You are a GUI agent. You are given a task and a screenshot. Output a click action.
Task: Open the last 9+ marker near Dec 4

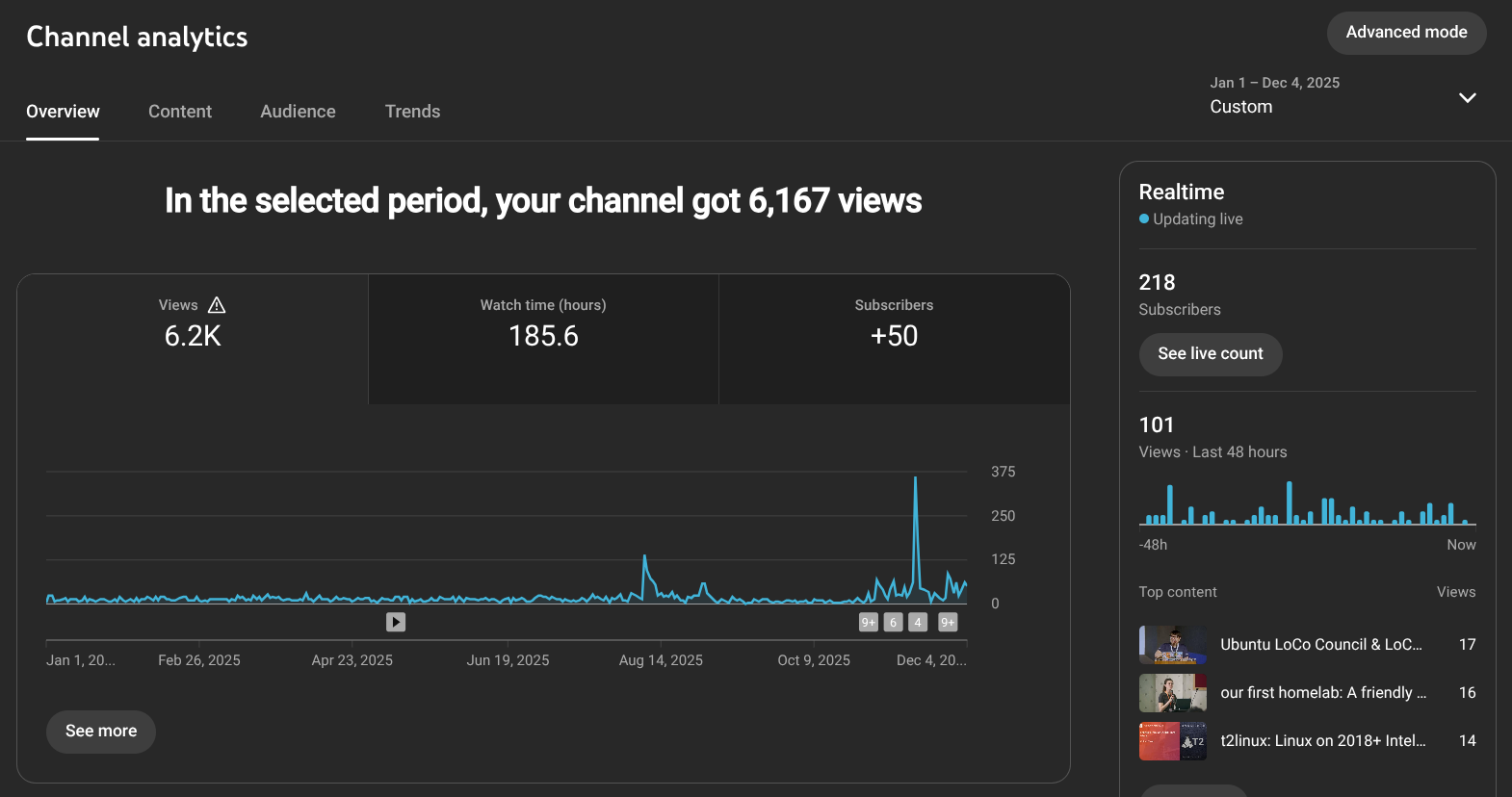coord(948,622)
